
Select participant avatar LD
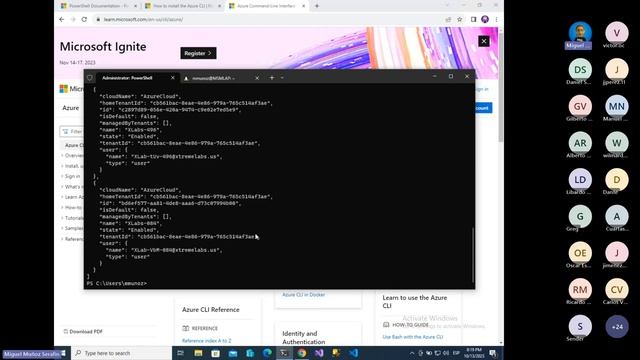click(x=580, y=180)
